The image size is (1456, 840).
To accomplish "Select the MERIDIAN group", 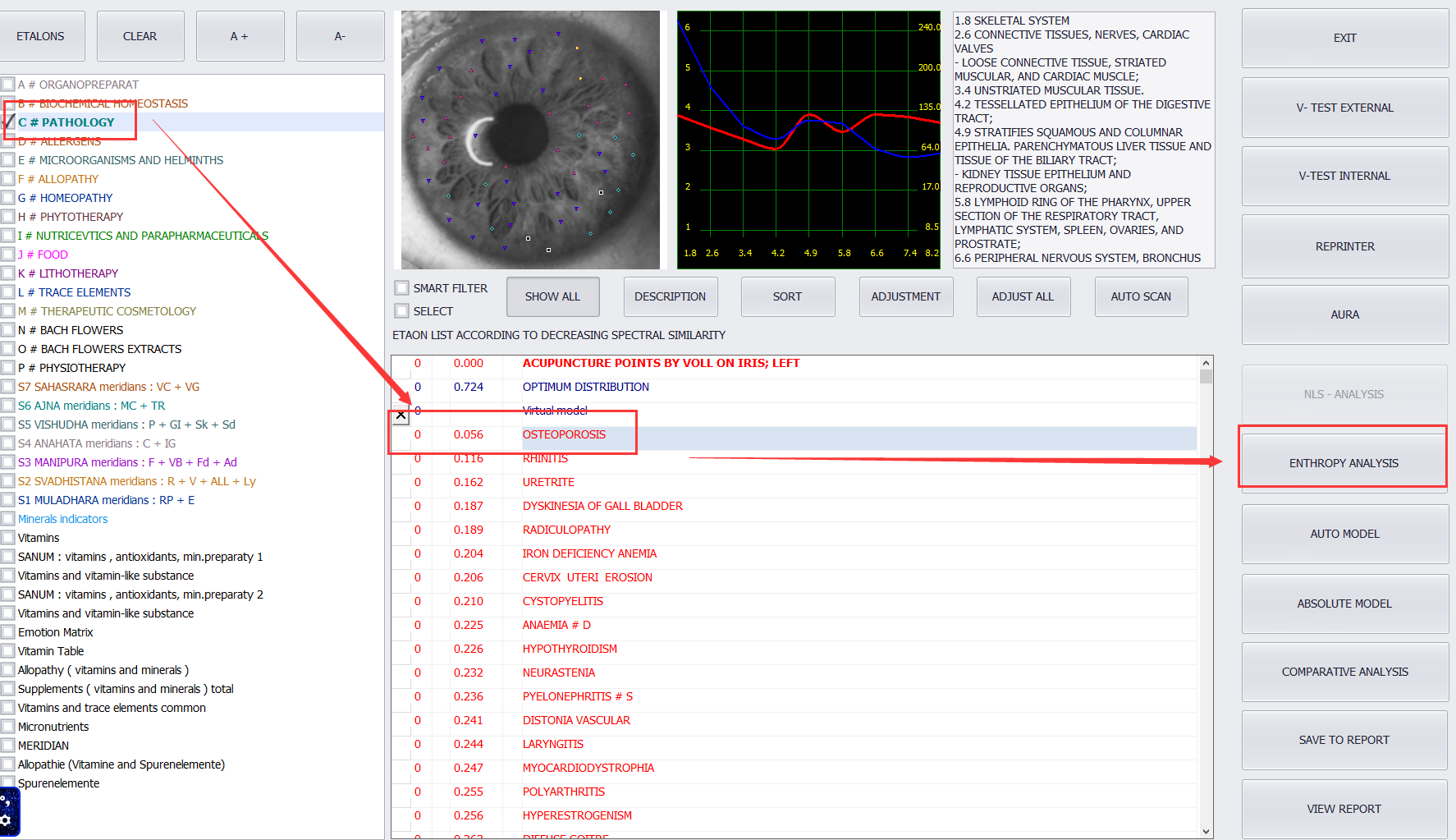I will pos(43,746).
